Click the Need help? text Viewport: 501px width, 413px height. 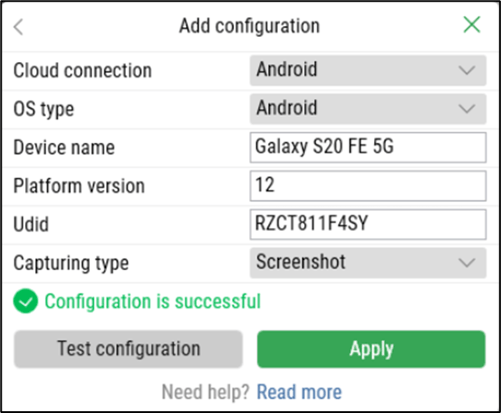(x=205, y=392)
